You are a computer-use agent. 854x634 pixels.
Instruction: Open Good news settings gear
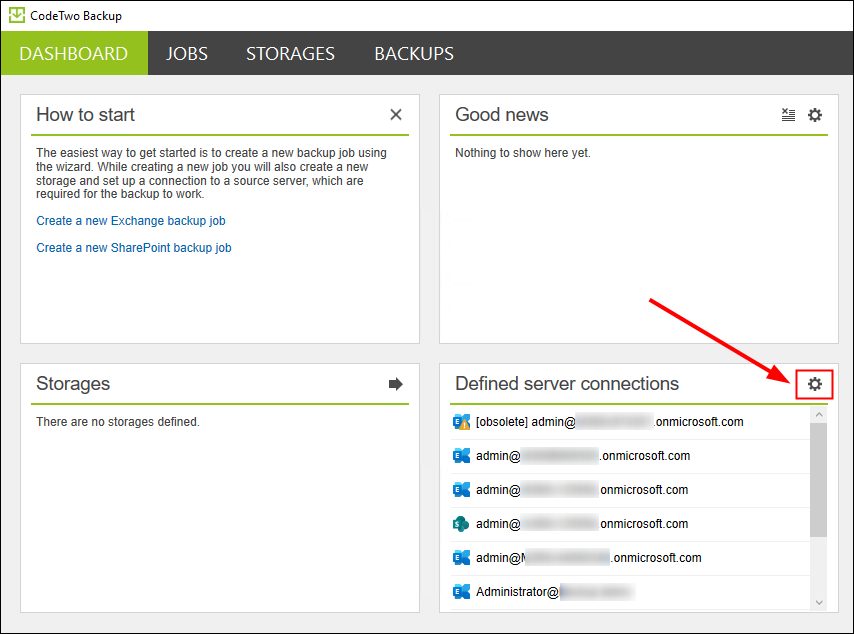(815, 114)
